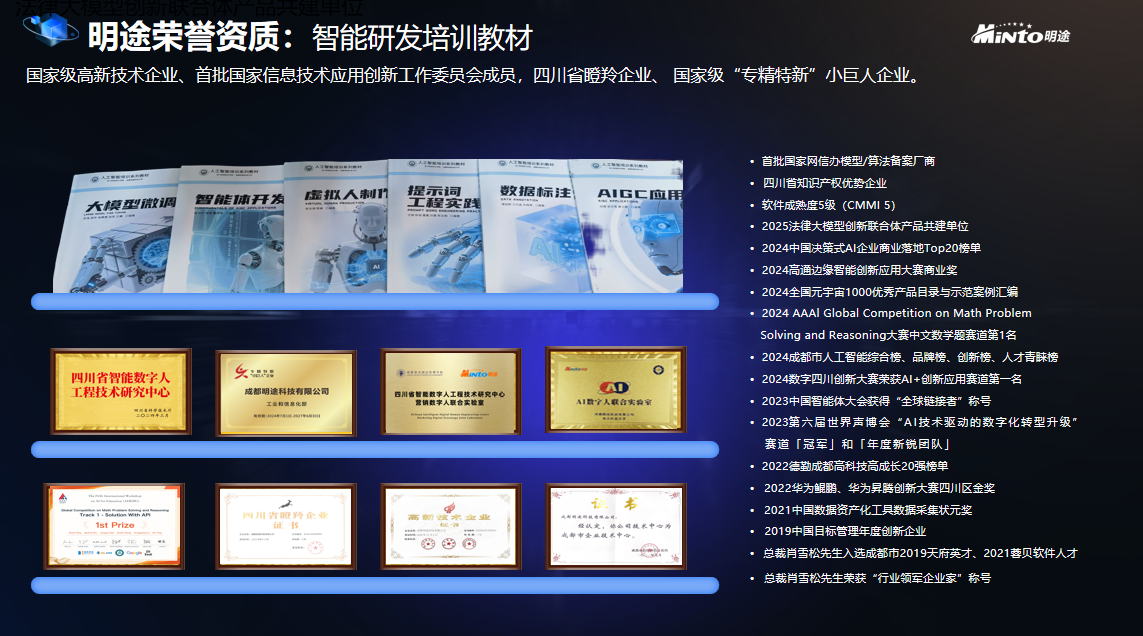Click the 营销数字人联合实验室 plaque

450,392
